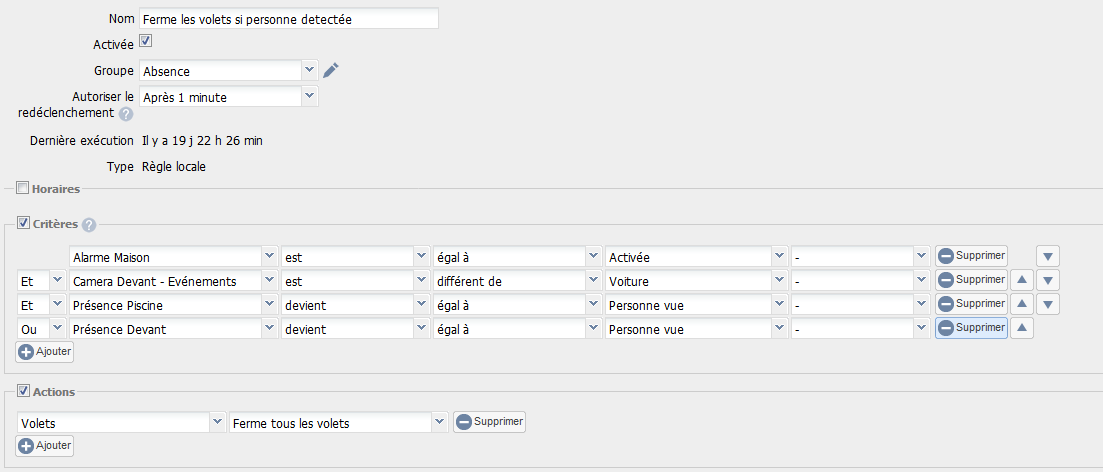Move Camera Devant criterion up
Image resolution: width=1103 pixels, height=472 pixels.
(x=1022, y=281)
